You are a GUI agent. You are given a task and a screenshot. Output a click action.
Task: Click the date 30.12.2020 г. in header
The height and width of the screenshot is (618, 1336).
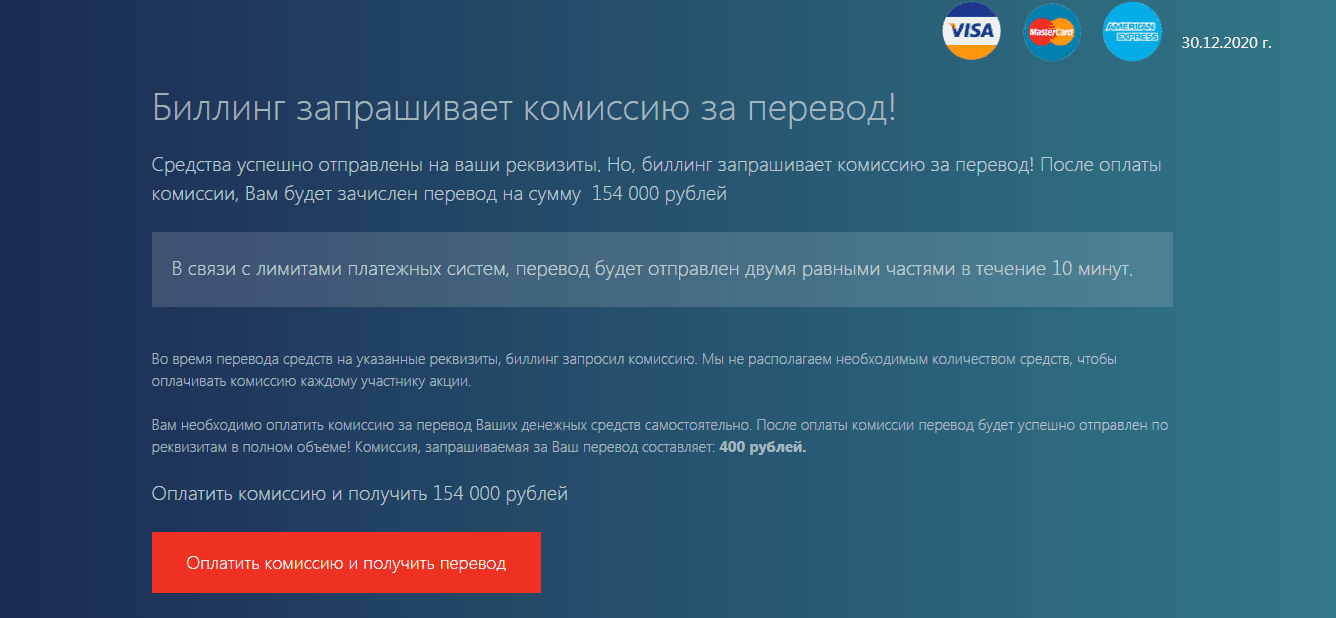point(1226,42)
